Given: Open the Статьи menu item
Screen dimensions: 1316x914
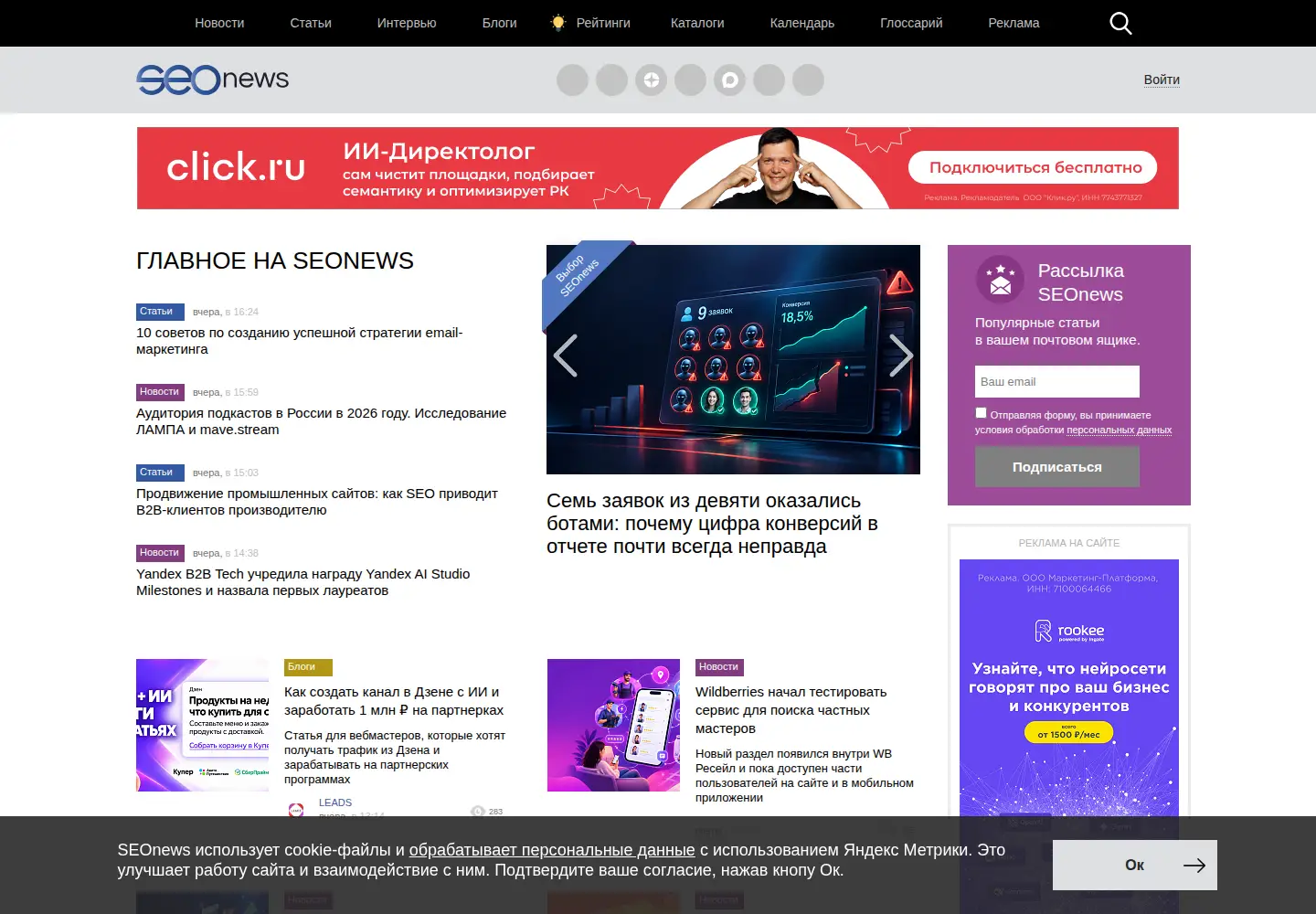Looking at the screenshot, I should click(311, 23).
